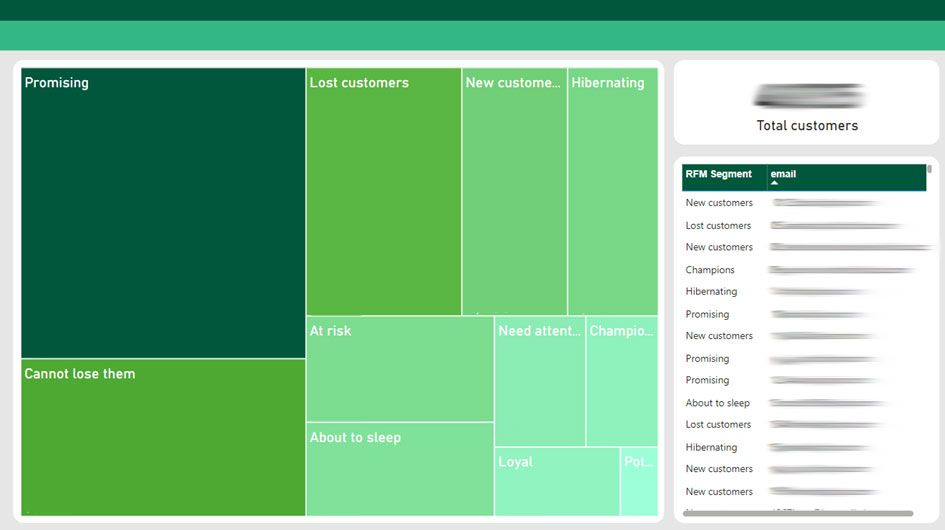
Task: Click the At risk treemap segment
Action: point(399,369)
